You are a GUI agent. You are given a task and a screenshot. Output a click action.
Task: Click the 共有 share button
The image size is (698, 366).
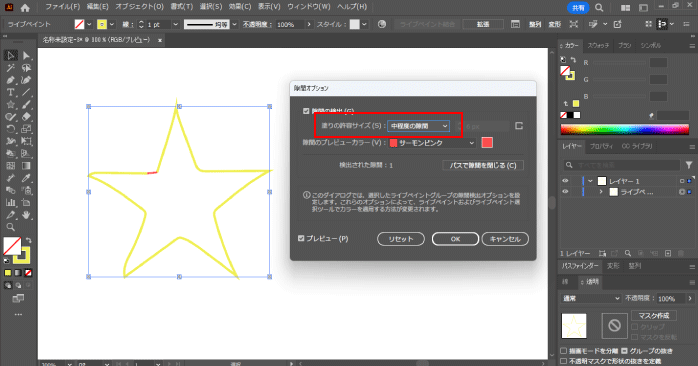[578, 8]
